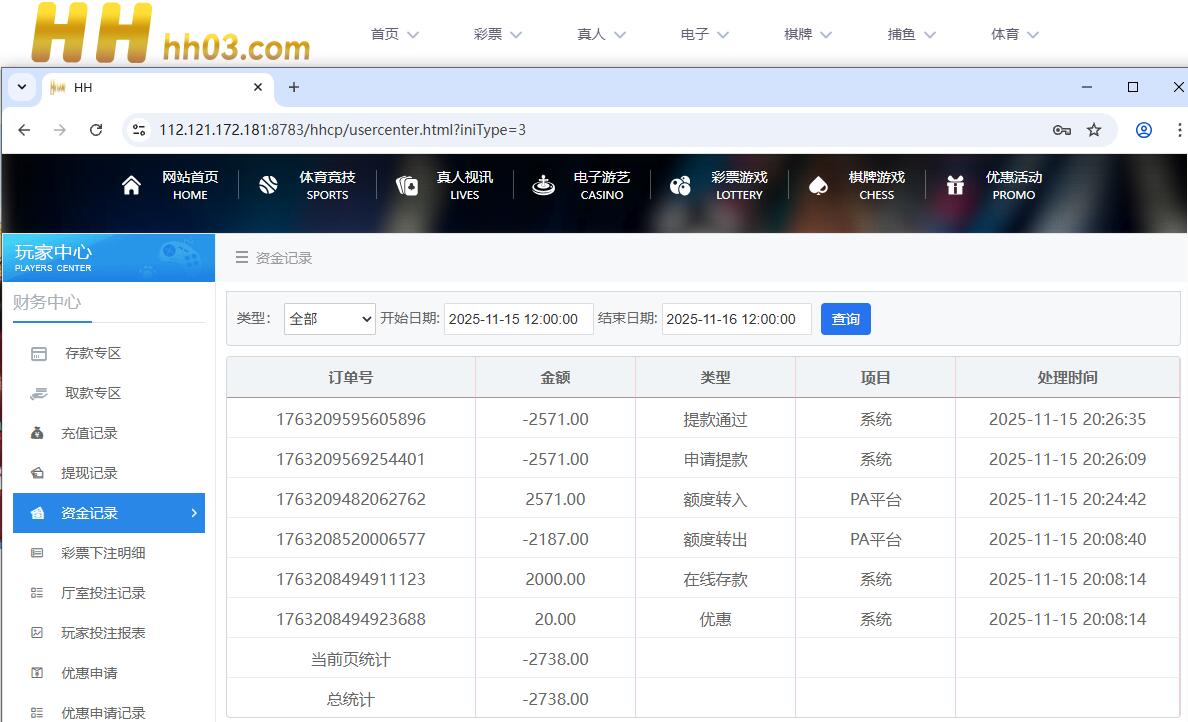The height and width of the screenshot is (722, 1188).
Task: Click the lottery balls icon for 彩票游戏
Action: 680,185
